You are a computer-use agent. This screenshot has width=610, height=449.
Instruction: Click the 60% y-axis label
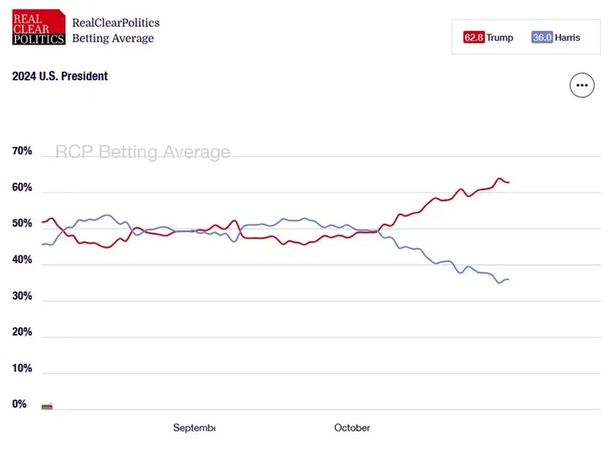[22, 188]
